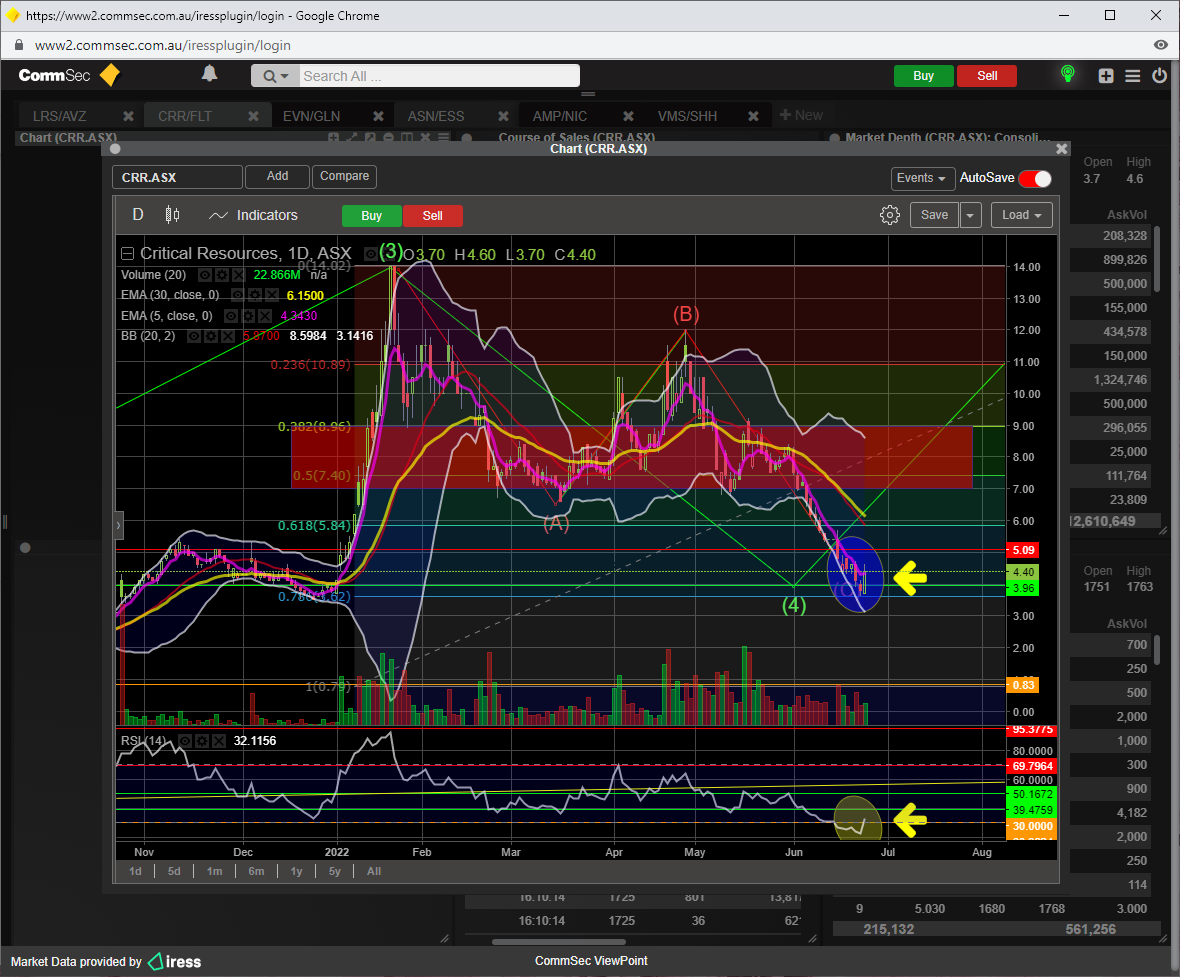Open the hamburger main menu
Viewport: 1180px width, 977px height.
[1133, 76]
